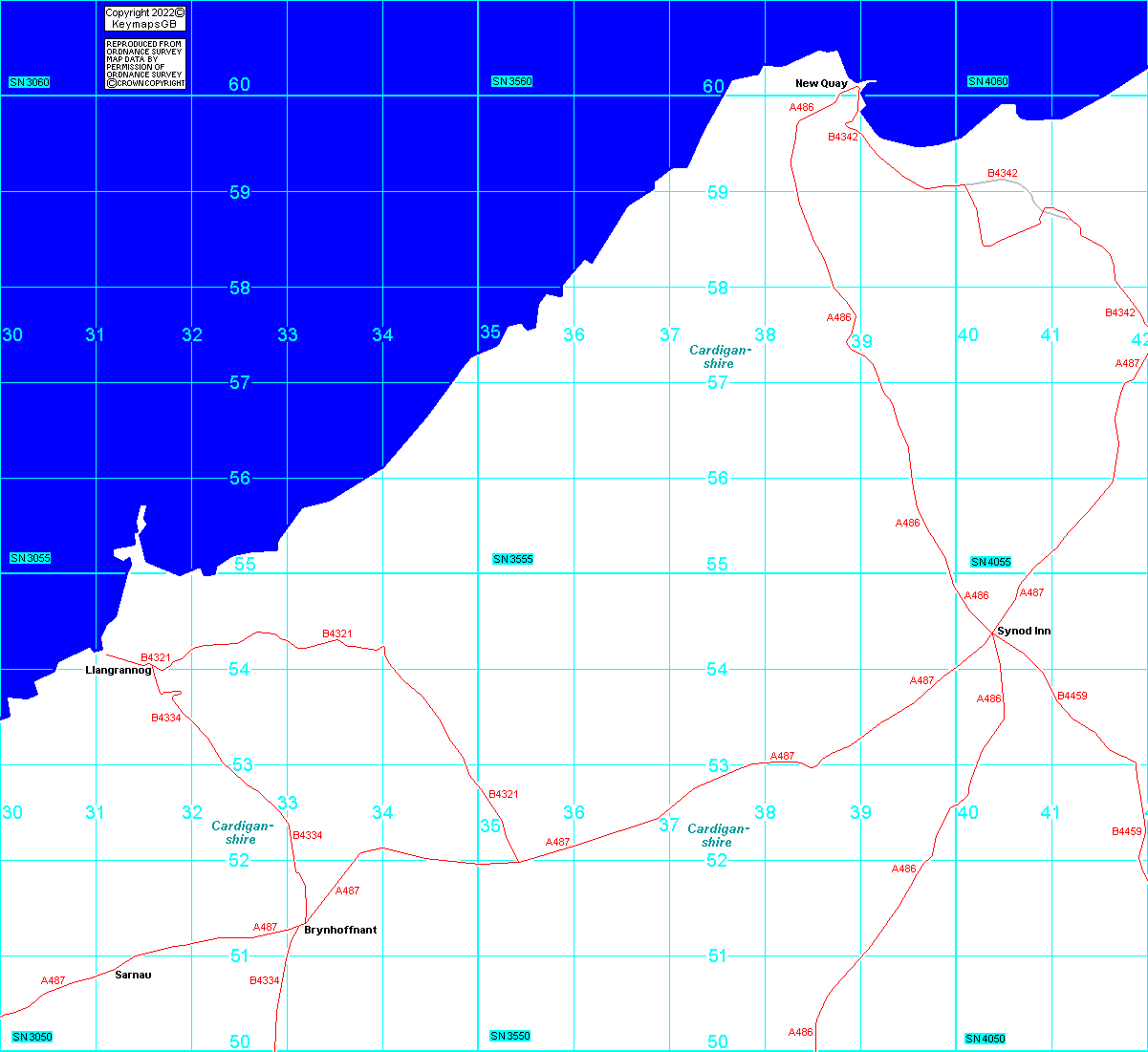Click the SN 3060 grid tile label
Image resolution: width=1148 pixels, height=1052 pixels.
click(29, 82)
